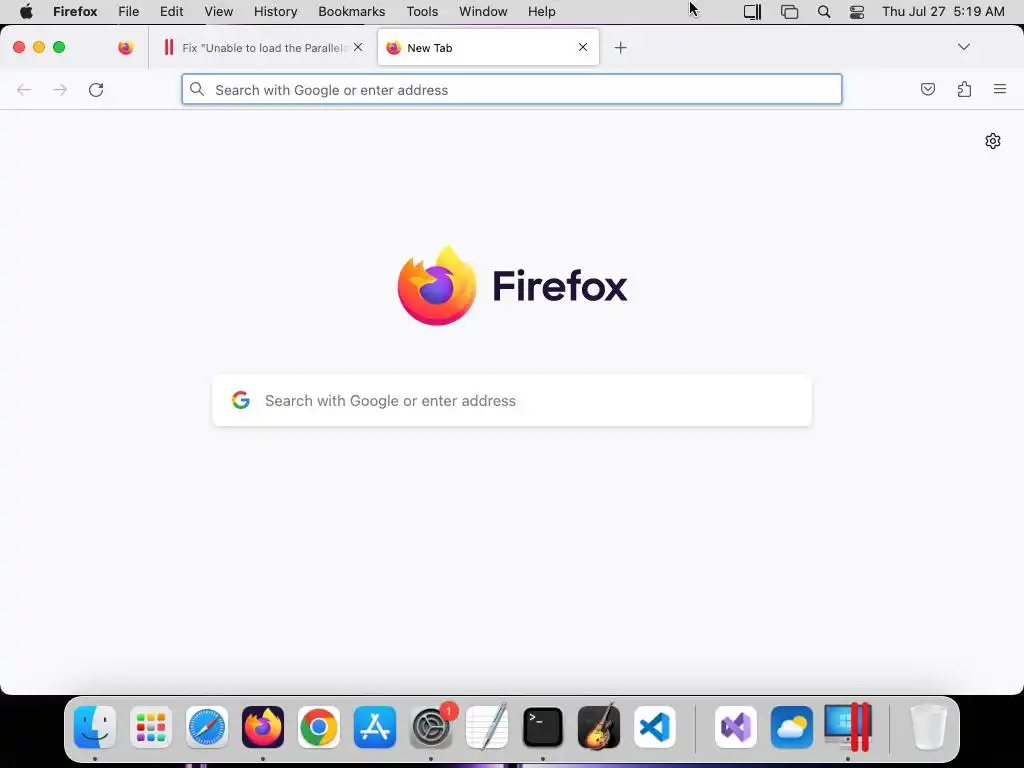
Task: Open the Firefox application menu (hamburger)
Action: [999, 89]
